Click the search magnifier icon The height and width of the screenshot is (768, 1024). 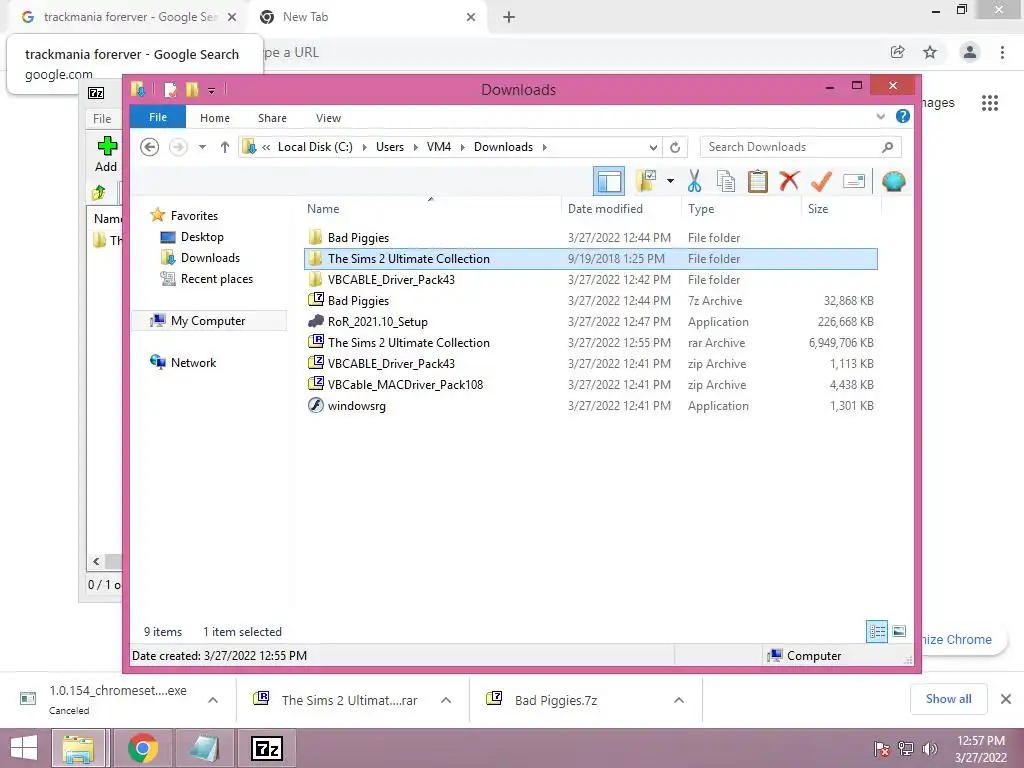click(x=887, y=147)
